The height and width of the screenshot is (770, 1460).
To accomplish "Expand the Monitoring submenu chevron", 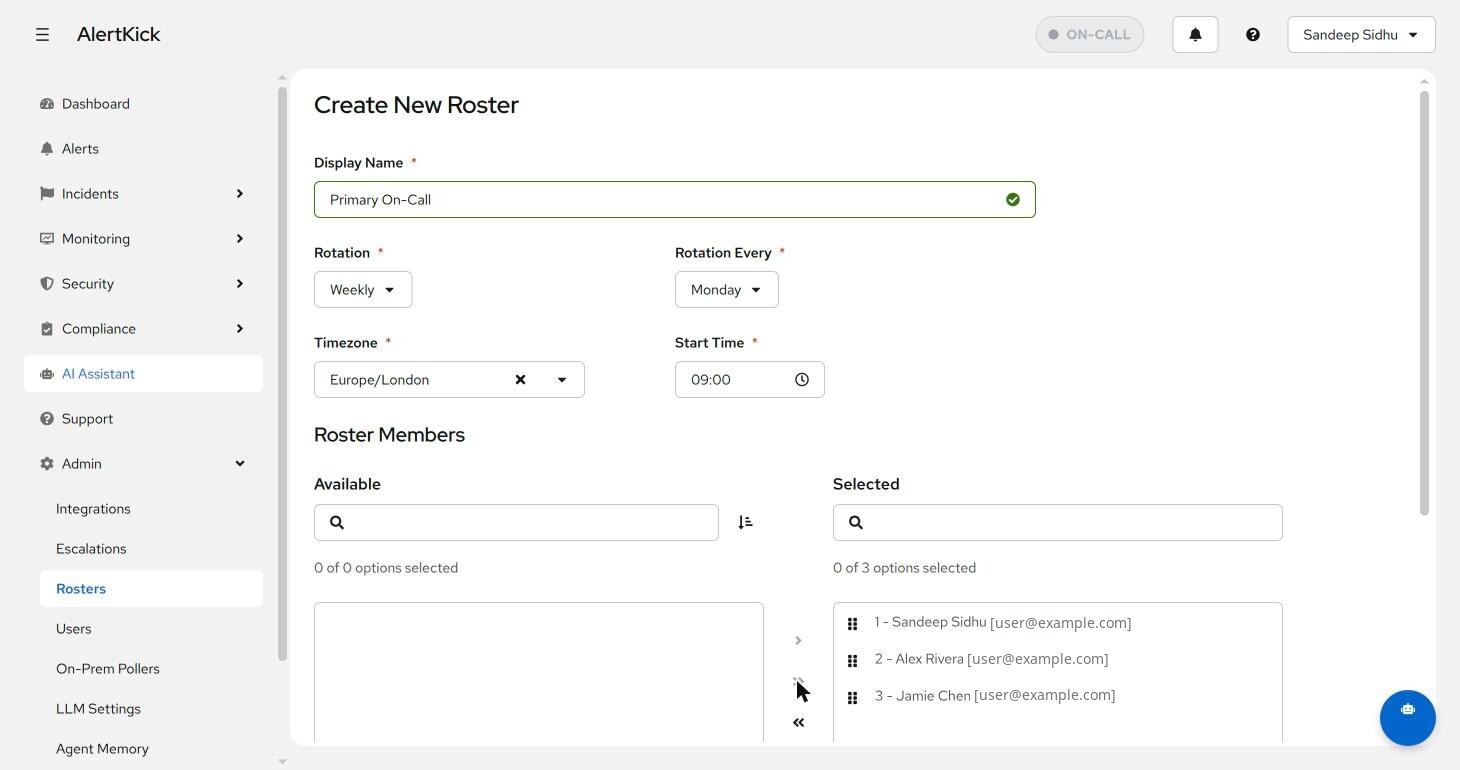I will click(x=239, y=239).
